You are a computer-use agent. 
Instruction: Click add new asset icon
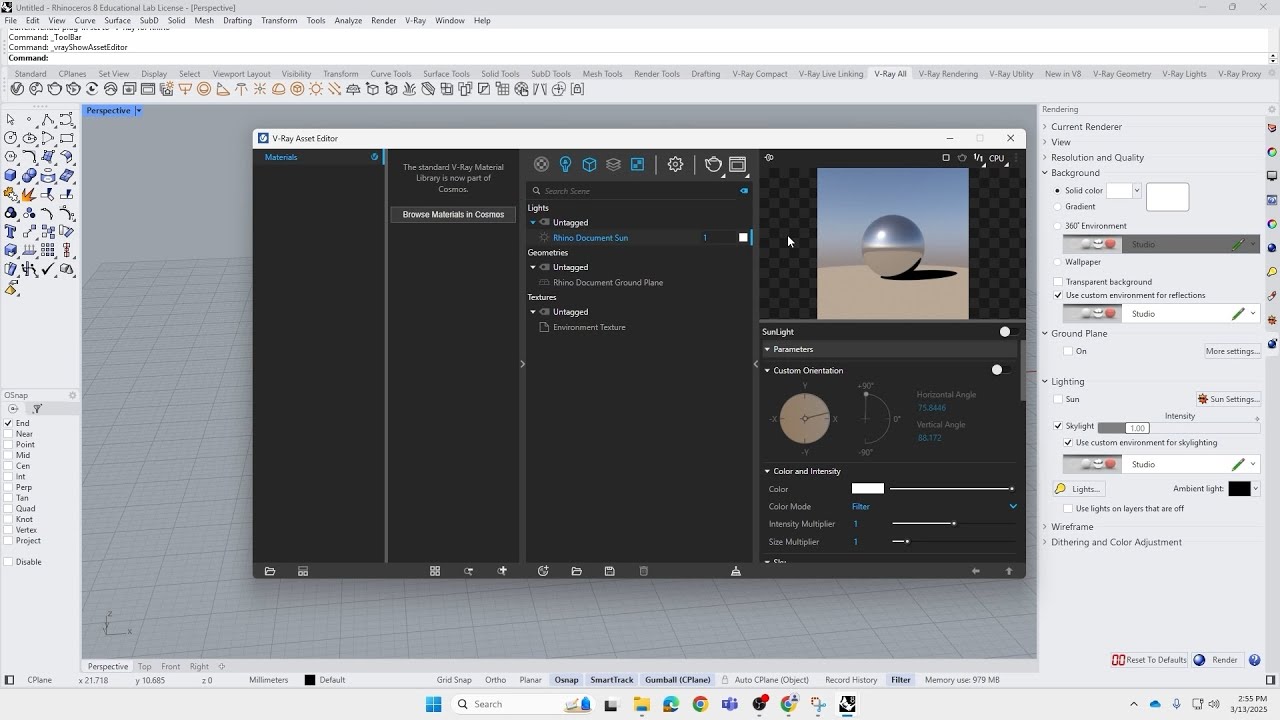(543, 571)
